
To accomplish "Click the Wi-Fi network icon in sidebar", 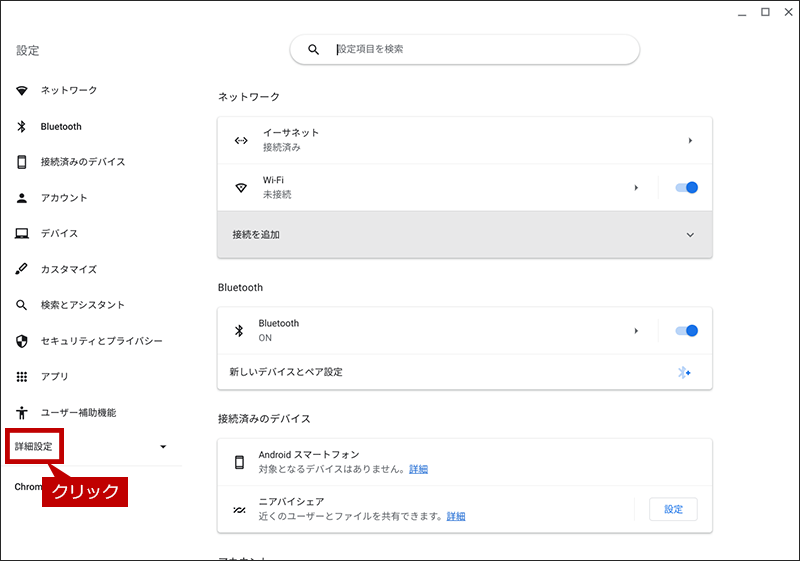I will pos(21,91).
